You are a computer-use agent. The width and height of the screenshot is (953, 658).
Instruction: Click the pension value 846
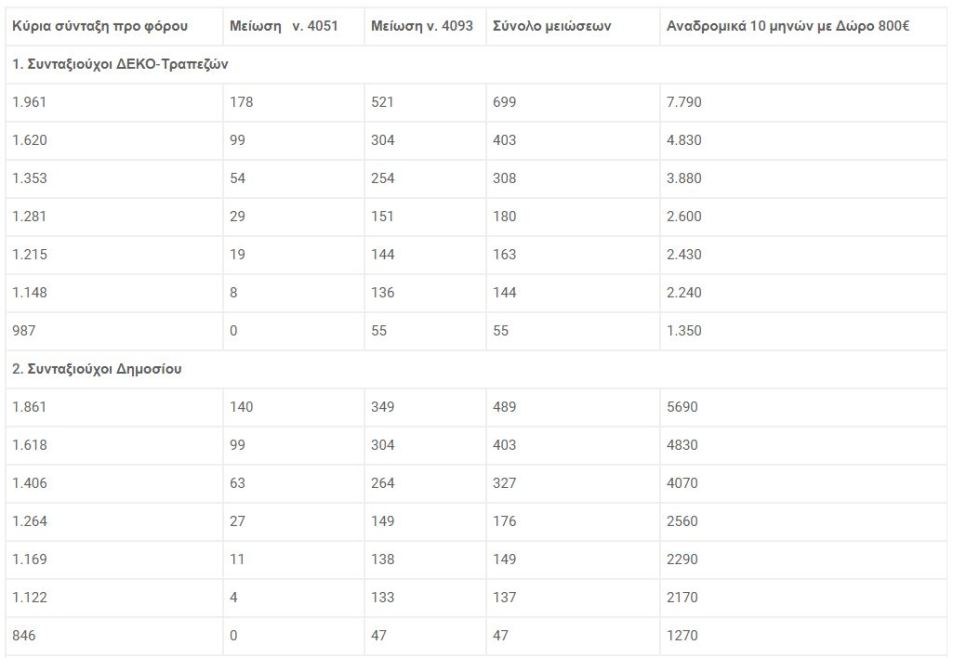(x=24, y=636)
